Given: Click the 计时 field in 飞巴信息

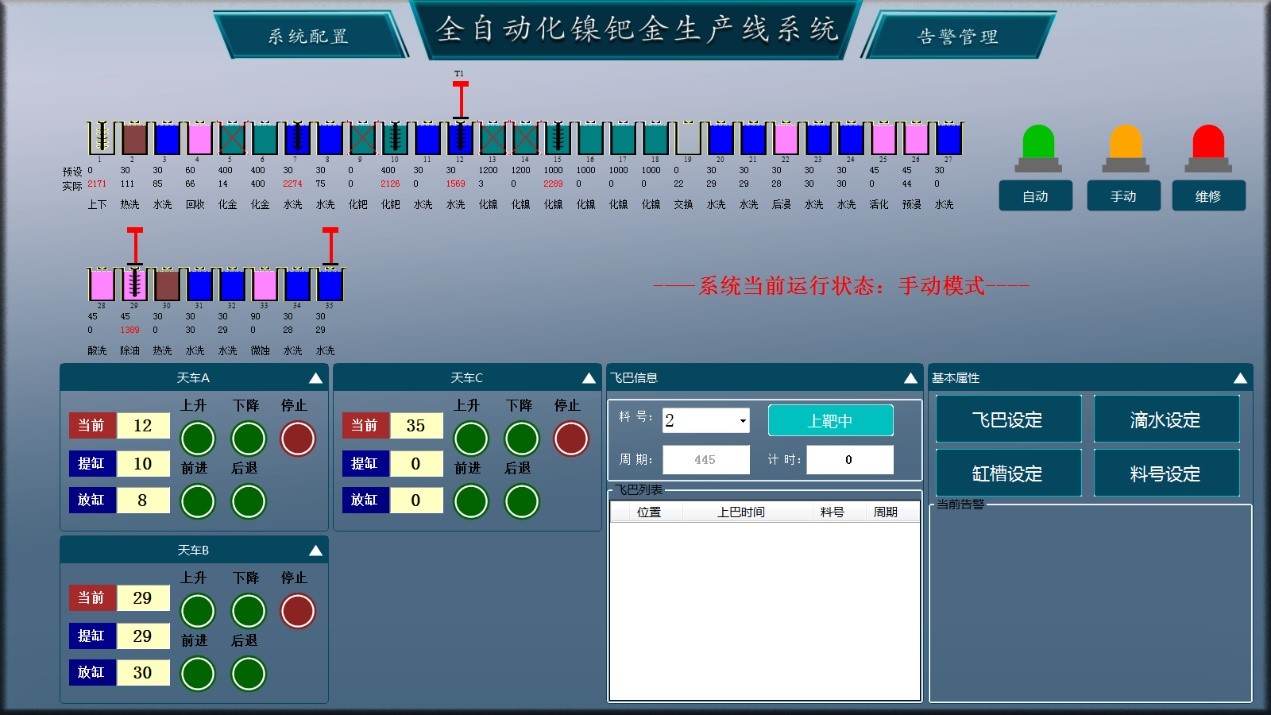Looking at the screenshot, I should pyautogui.click(x=850, y=460).
